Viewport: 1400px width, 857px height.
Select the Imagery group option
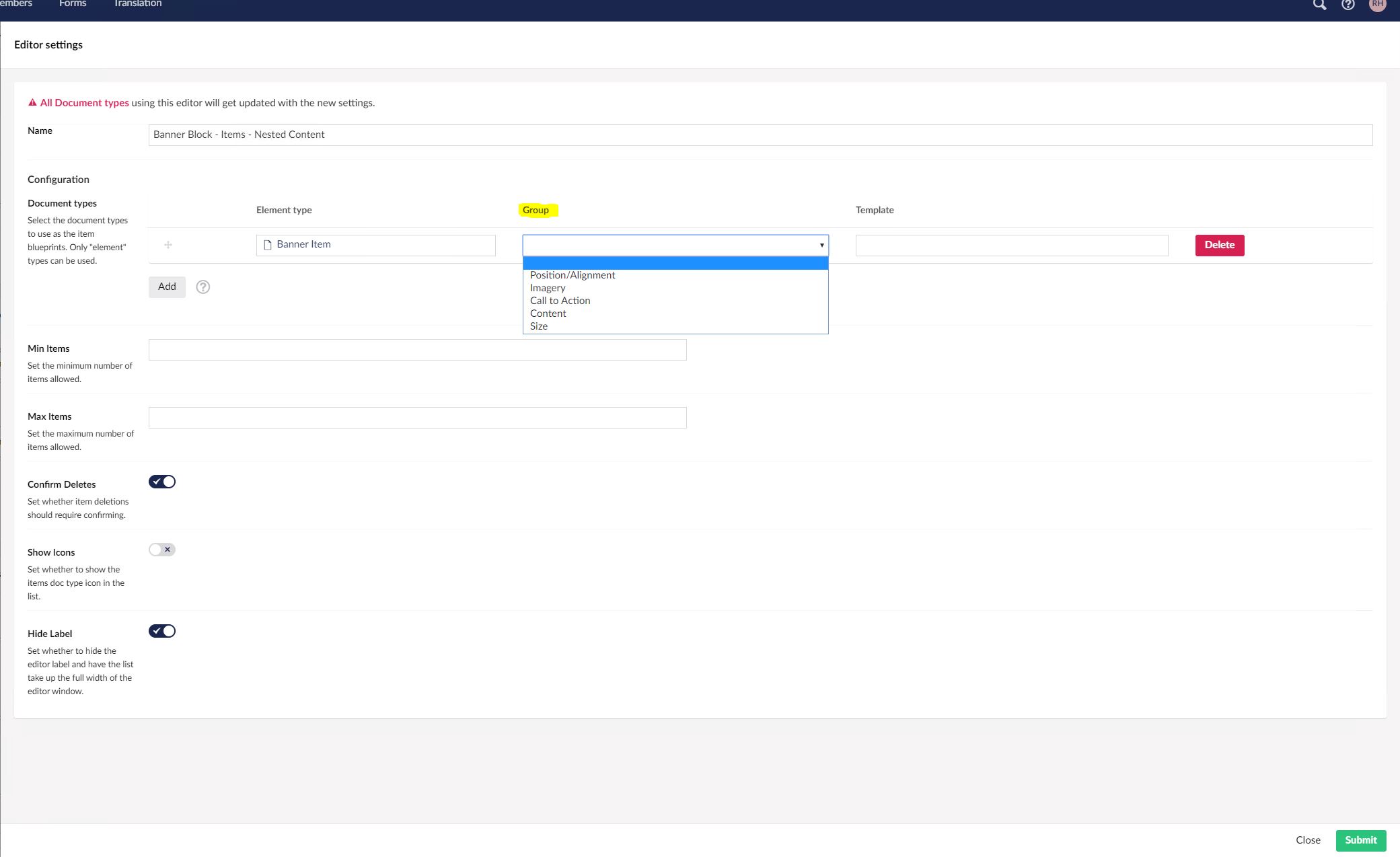click(548, 288)
